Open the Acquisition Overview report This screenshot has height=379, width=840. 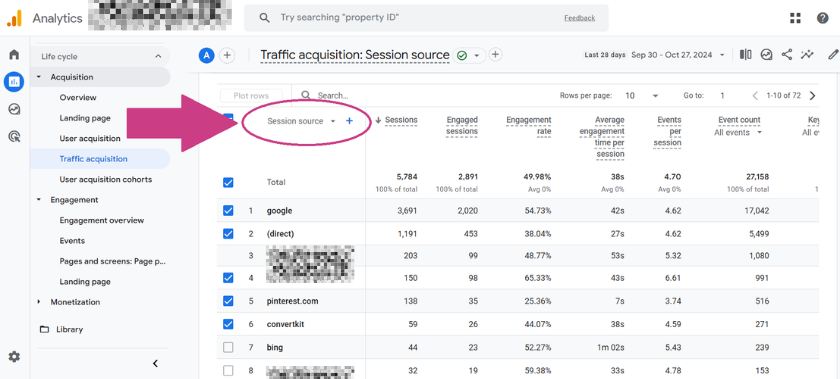(78, 98)
